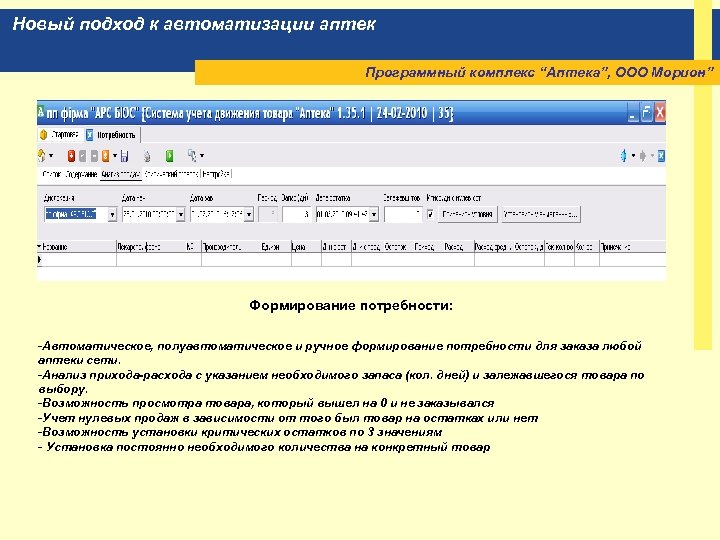Click the empty numeric field before the checkbox
720x540 pixels.
pyautogui.click(x=403, y=214)
